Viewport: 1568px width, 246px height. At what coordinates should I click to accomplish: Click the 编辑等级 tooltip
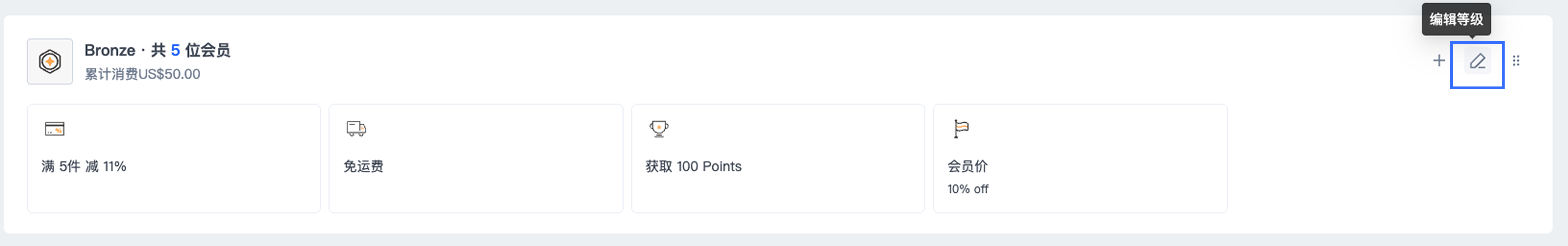(1456, 19)
